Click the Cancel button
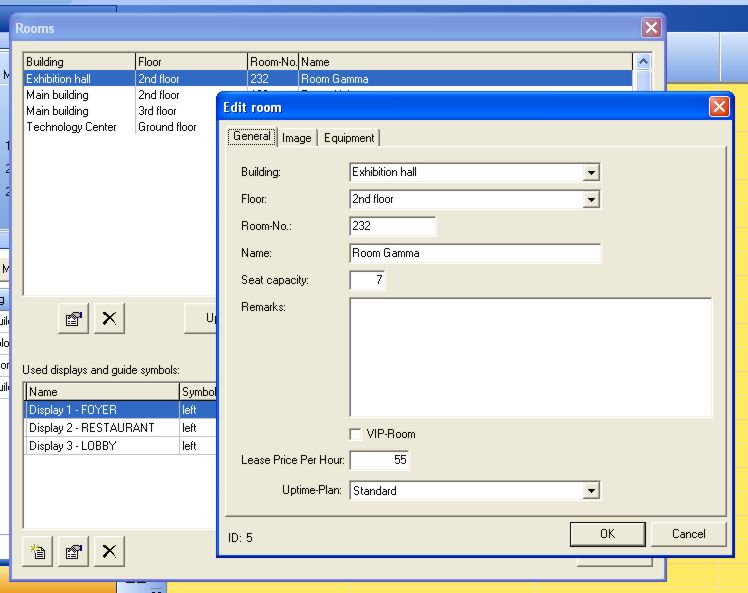 (x=688, y=534)
